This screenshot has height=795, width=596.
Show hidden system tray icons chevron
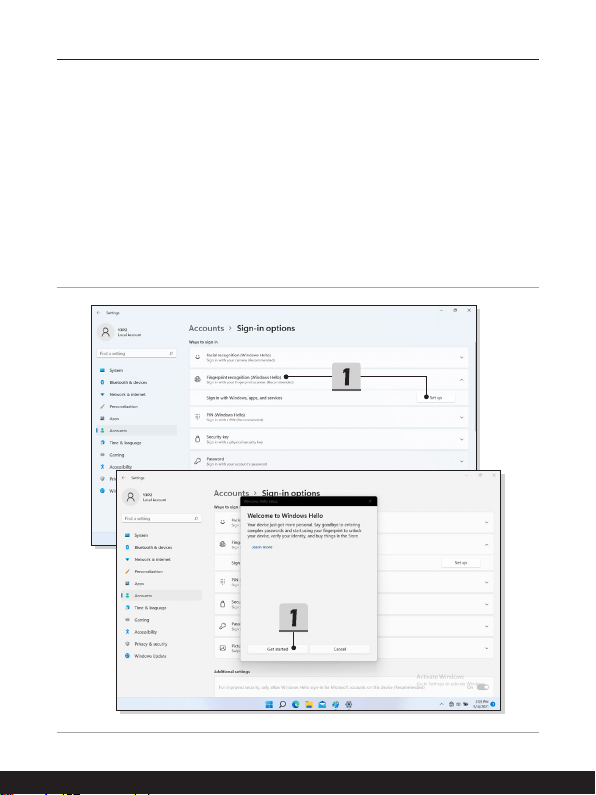[441, 704]
